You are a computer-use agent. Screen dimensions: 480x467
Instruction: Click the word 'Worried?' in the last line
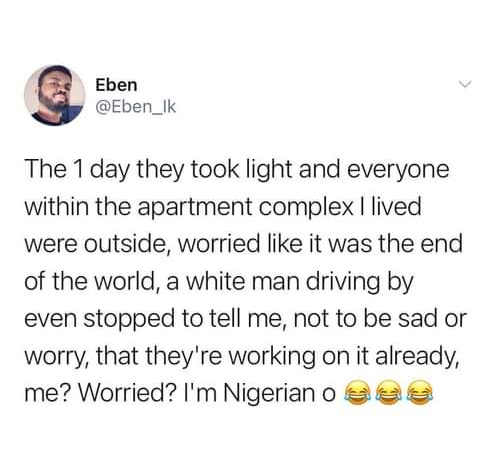pos(127,393)
